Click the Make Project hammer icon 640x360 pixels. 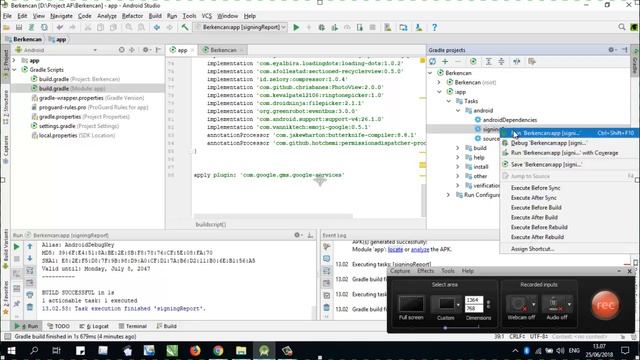coord(185,27)
